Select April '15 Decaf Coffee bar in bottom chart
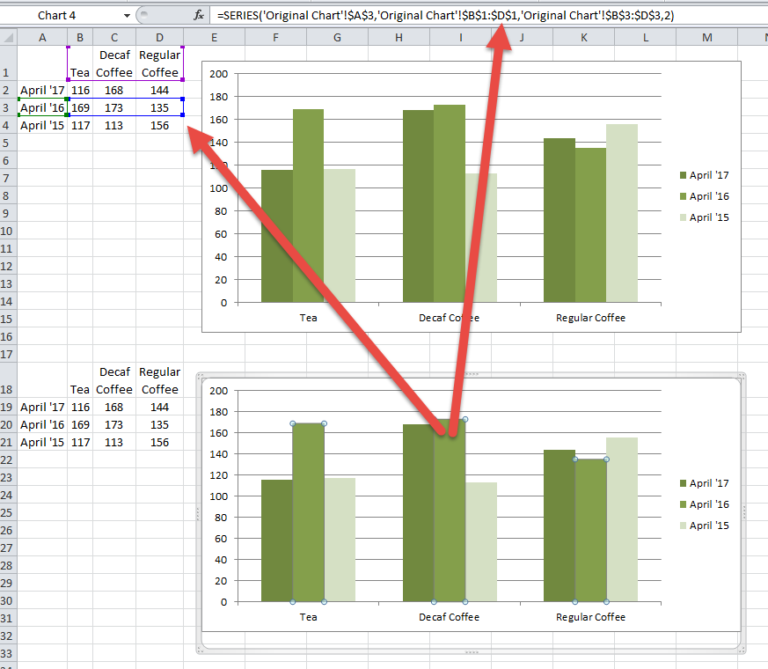This screenshot has height=669, width=768. (481, 542)
